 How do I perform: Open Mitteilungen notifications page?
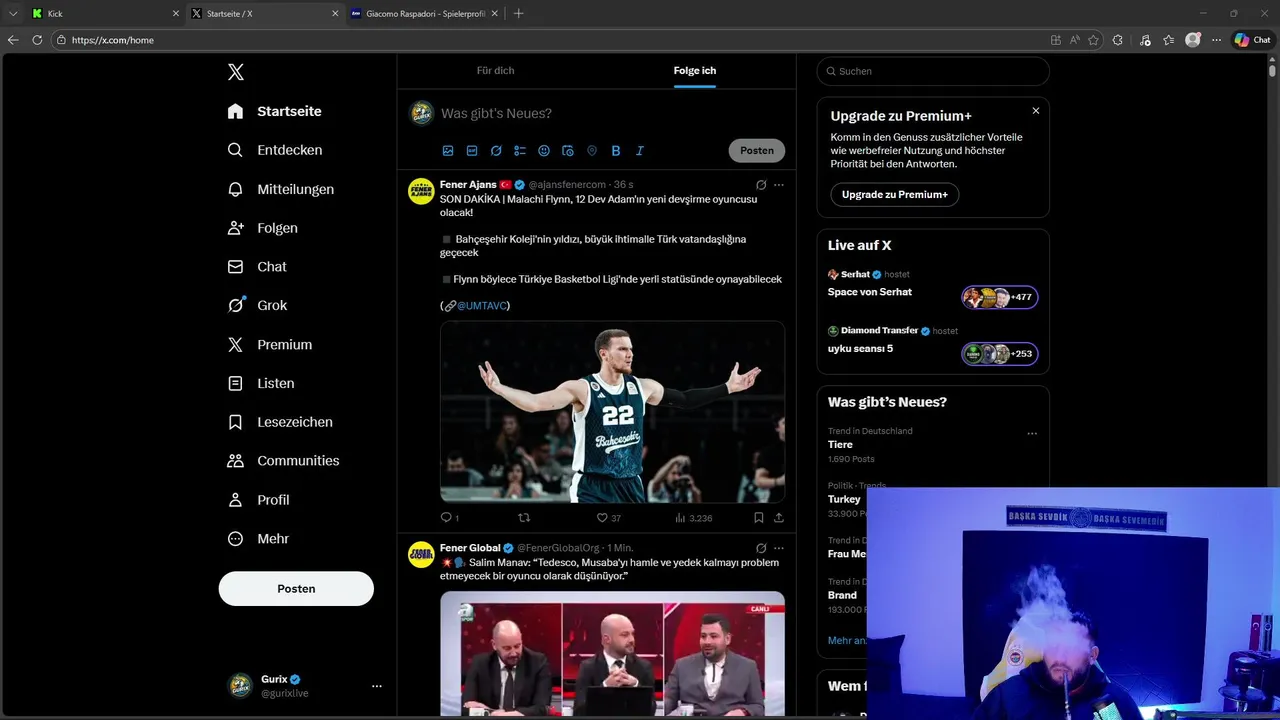coord(280,189)
